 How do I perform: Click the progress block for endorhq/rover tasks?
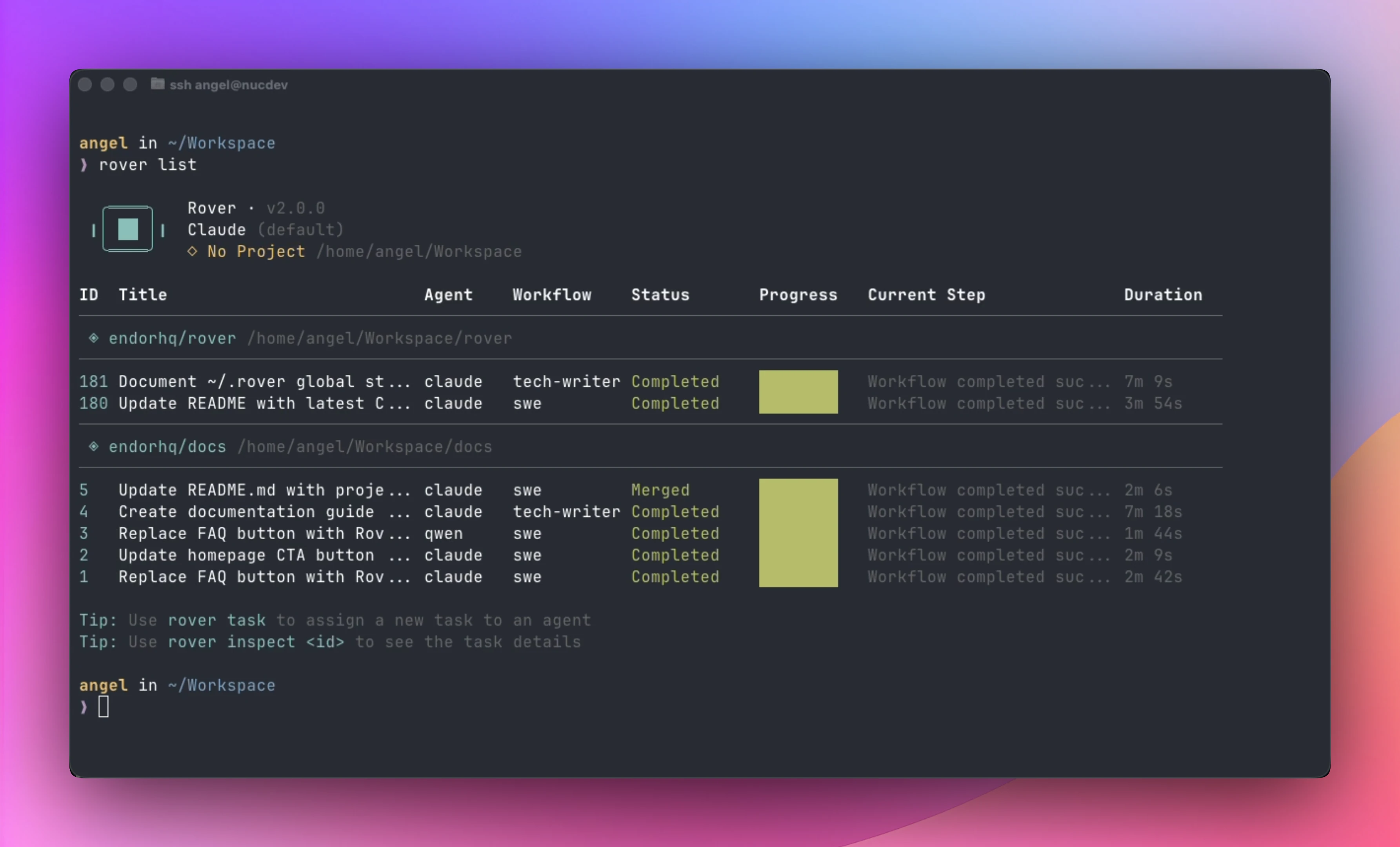[798, 392]
